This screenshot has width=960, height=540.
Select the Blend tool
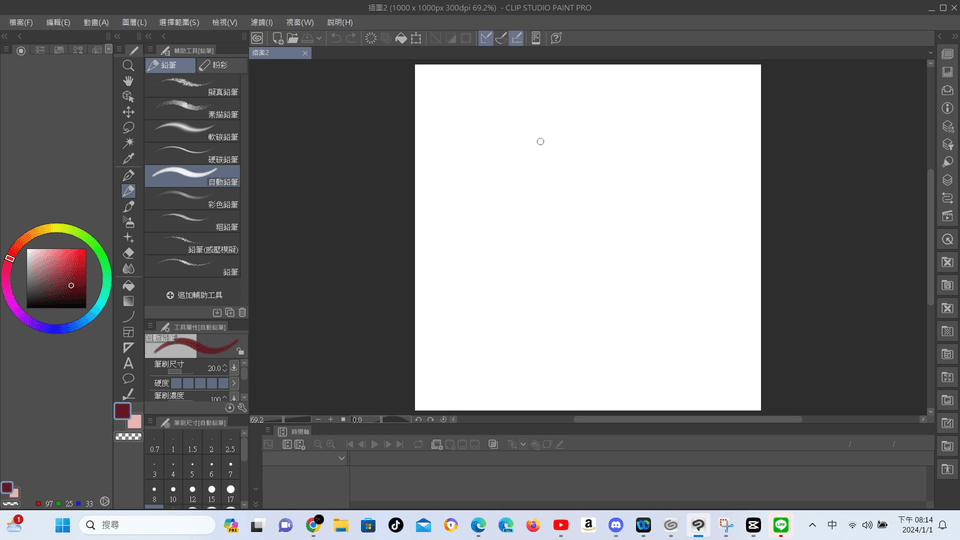tap(128, 268)
